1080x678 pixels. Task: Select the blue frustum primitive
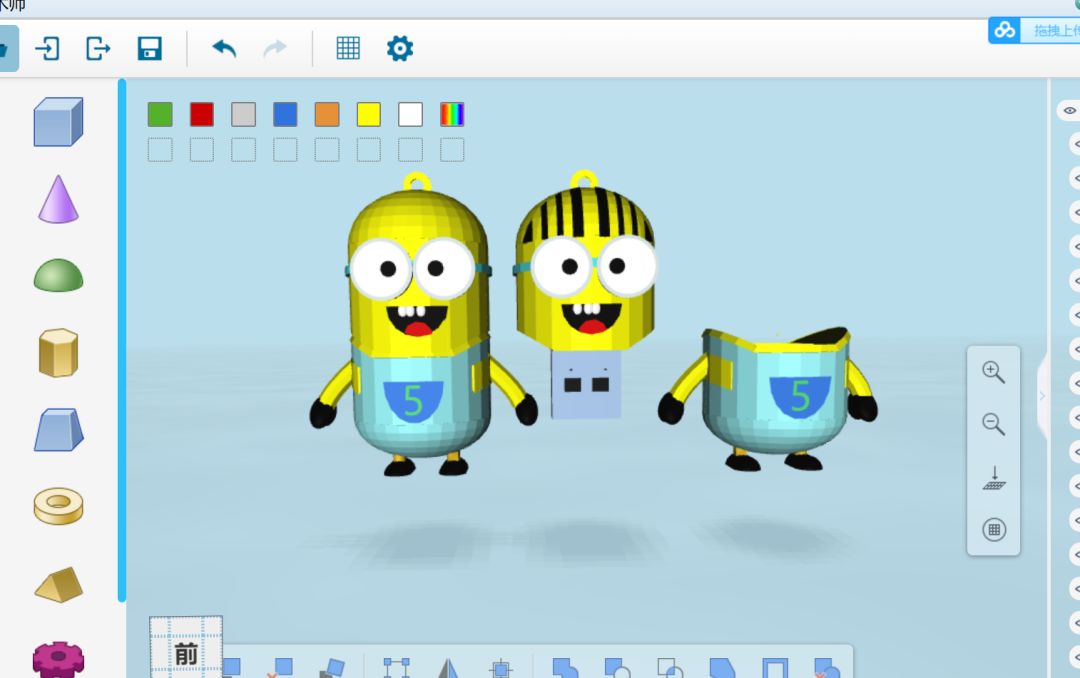point(59,430)
